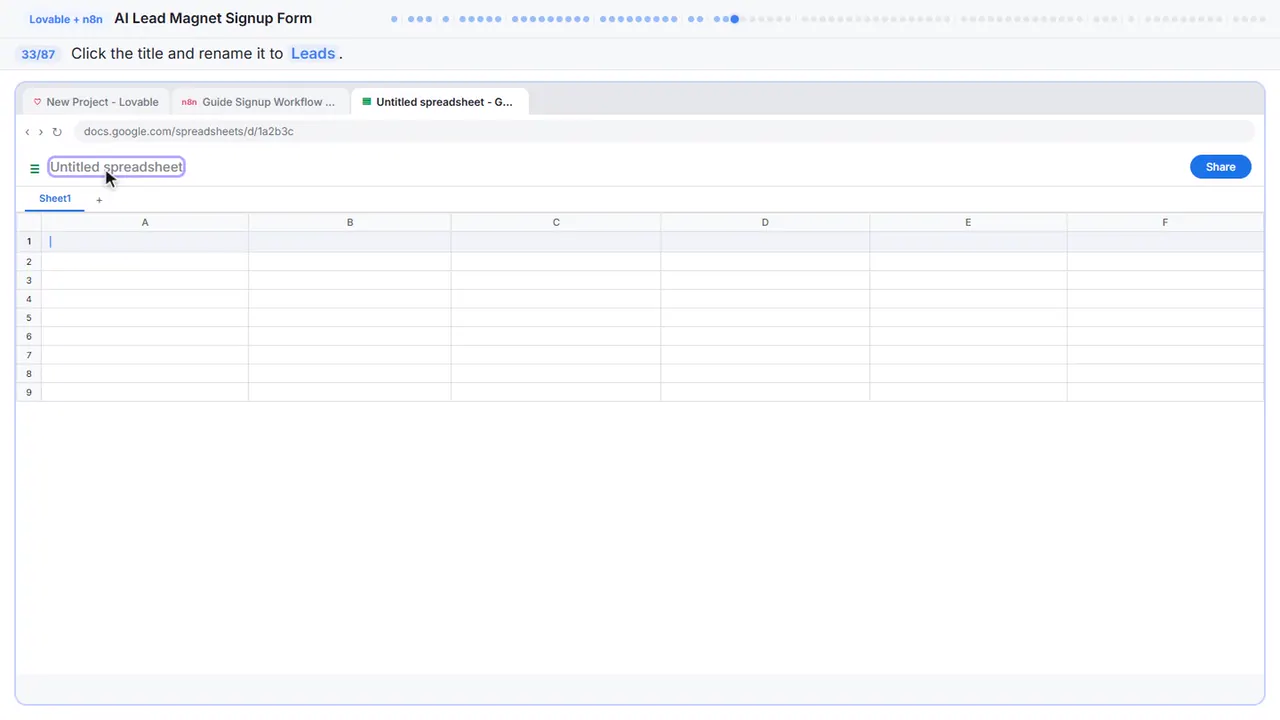Click the AI Lead Magnet Signup Form heading
The width and height of the screenshot is (1280, 720).
point(213,18)
